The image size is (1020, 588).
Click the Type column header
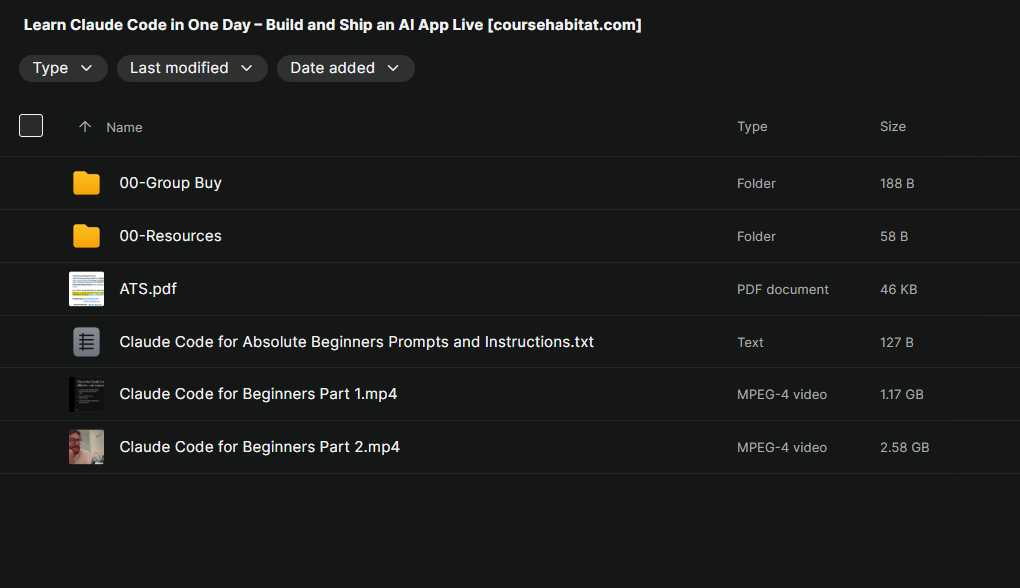[x=752, y=127]
